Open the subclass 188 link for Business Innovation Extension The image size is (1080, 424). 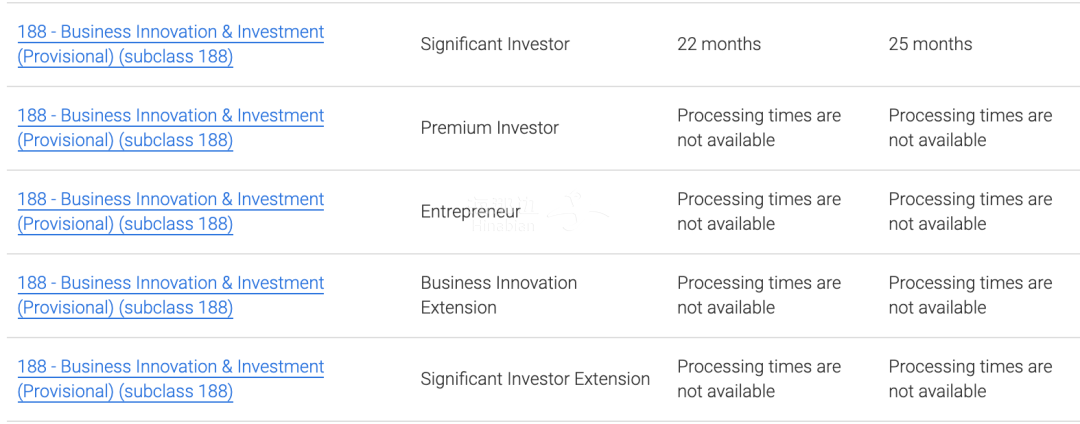(x=170, y=296)
